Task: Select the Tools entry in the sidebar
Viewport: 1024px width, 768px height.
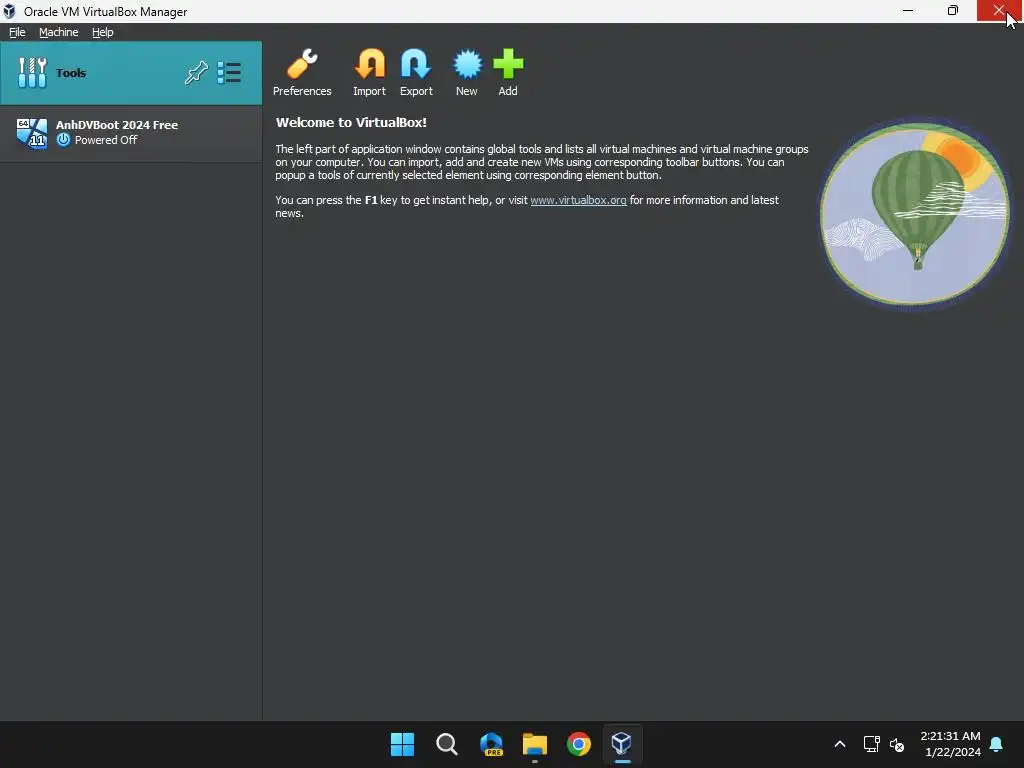Action: tap(131, 73)
